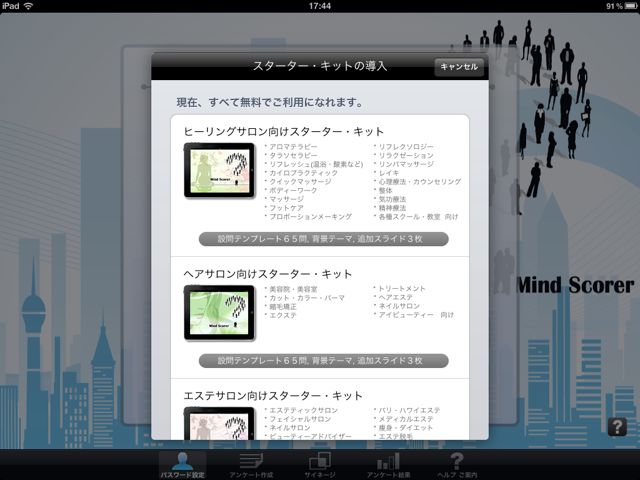640x480 pixels.
Task: Select the エステサロン向けスターター・キット title
Action: [x=273, y=396]
